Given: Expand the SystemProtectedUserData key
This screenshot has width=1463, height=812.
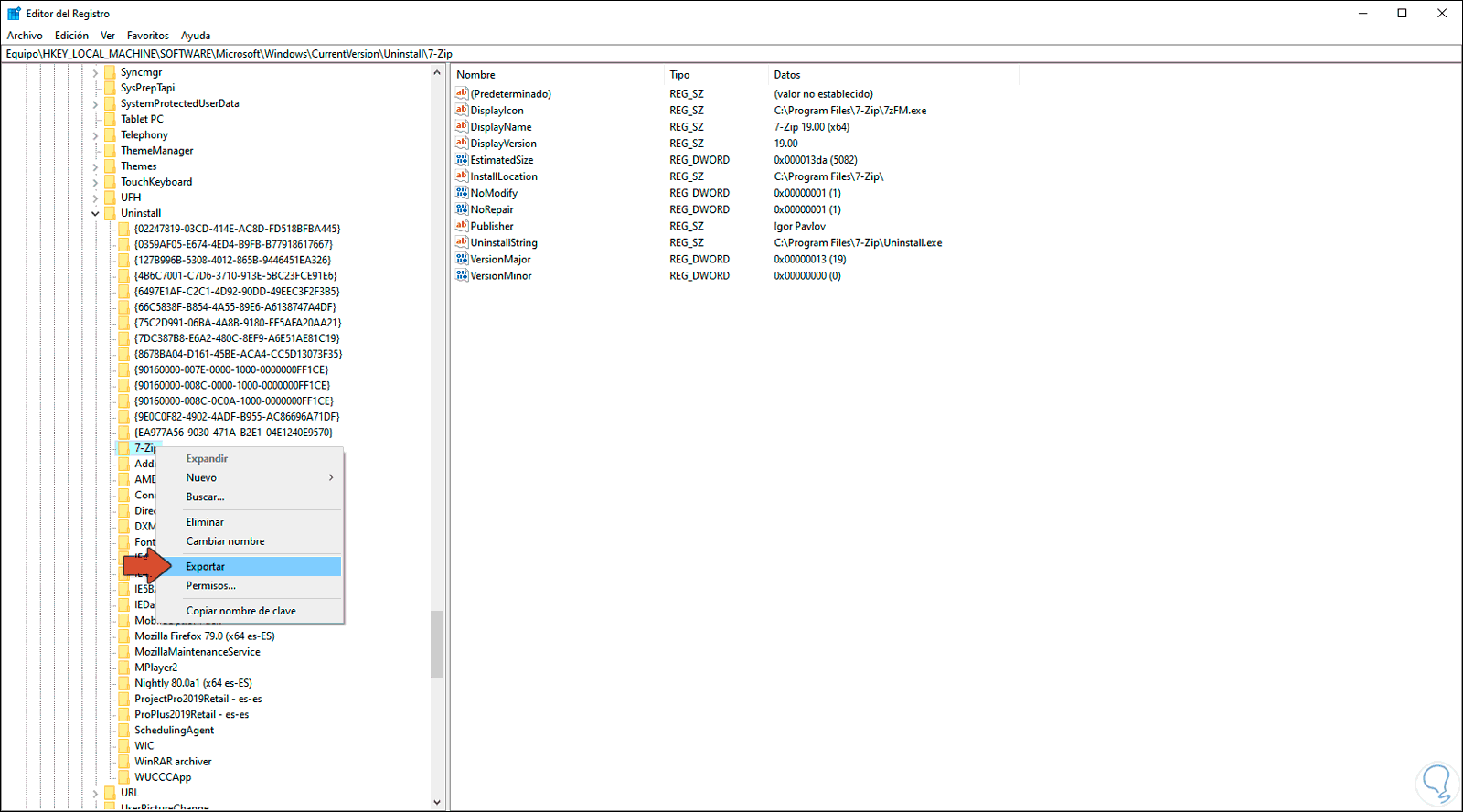Looking at the screenshot, I should click(x=95, y=103).
